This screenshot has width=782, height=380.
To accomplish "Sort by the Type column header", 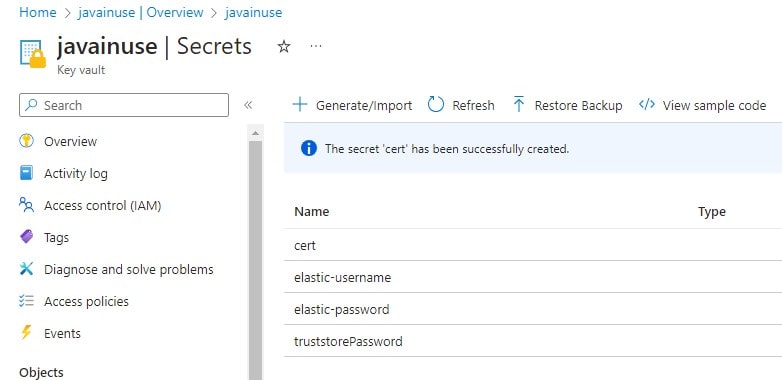I will [x=712, y=212].
